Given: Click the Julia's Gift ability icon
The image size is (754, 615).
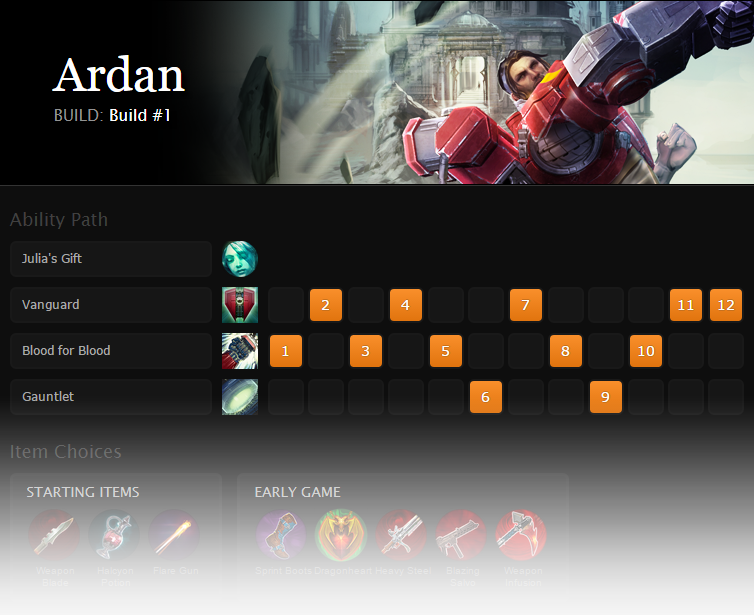Looking at the screenshot, I should 240,259.
